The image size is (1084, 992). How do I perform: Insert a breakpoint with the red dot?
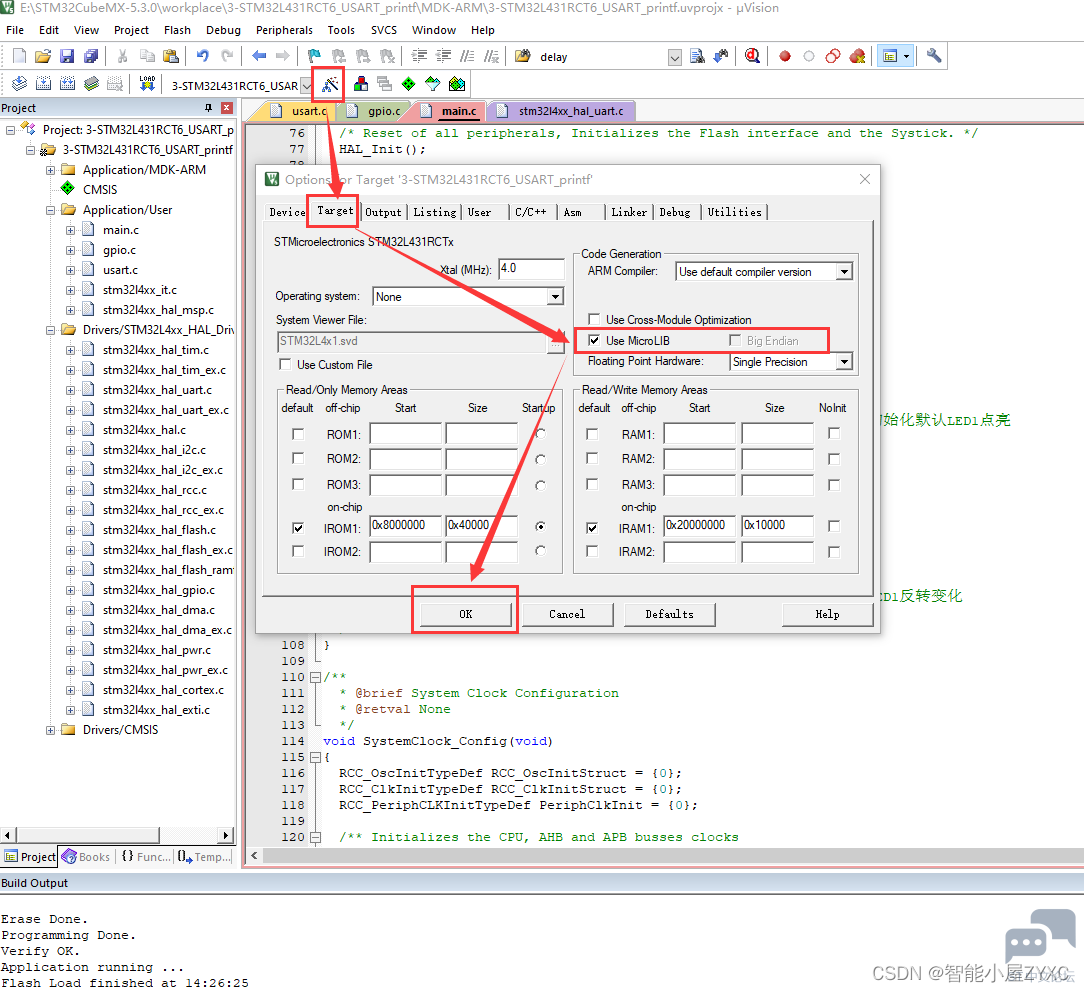click(x=785, y=56)
